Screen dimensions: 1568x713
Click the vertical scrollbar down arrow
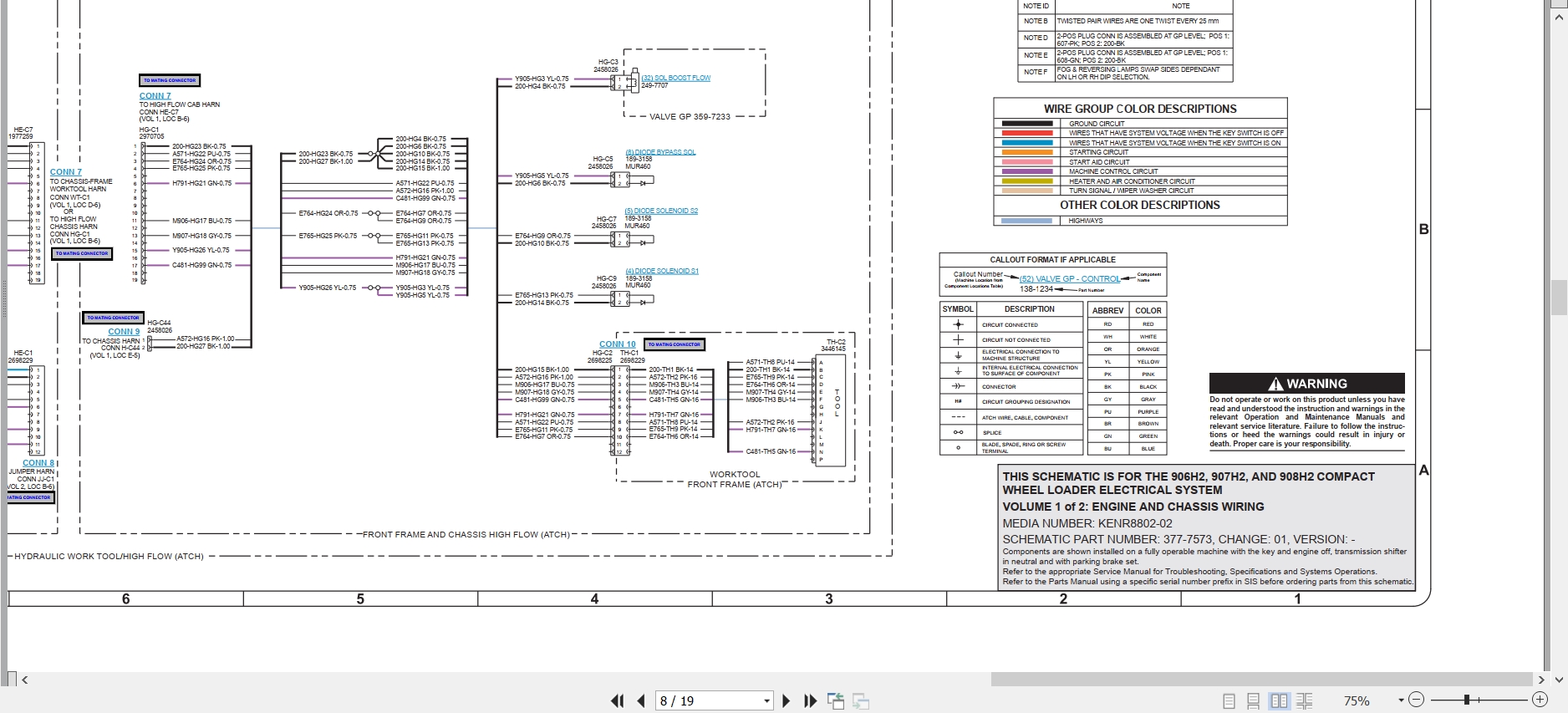click(1559, 680)
